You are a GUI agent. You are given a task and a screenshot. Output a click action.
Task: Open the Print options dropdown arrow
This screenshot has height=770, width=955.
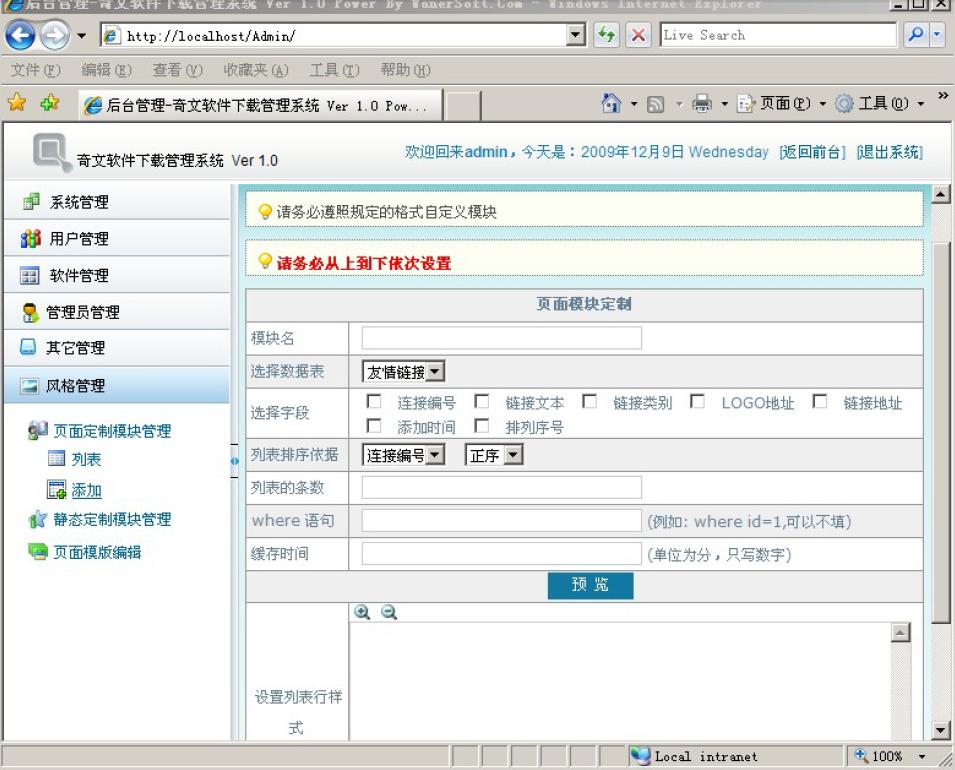[724, 104]
